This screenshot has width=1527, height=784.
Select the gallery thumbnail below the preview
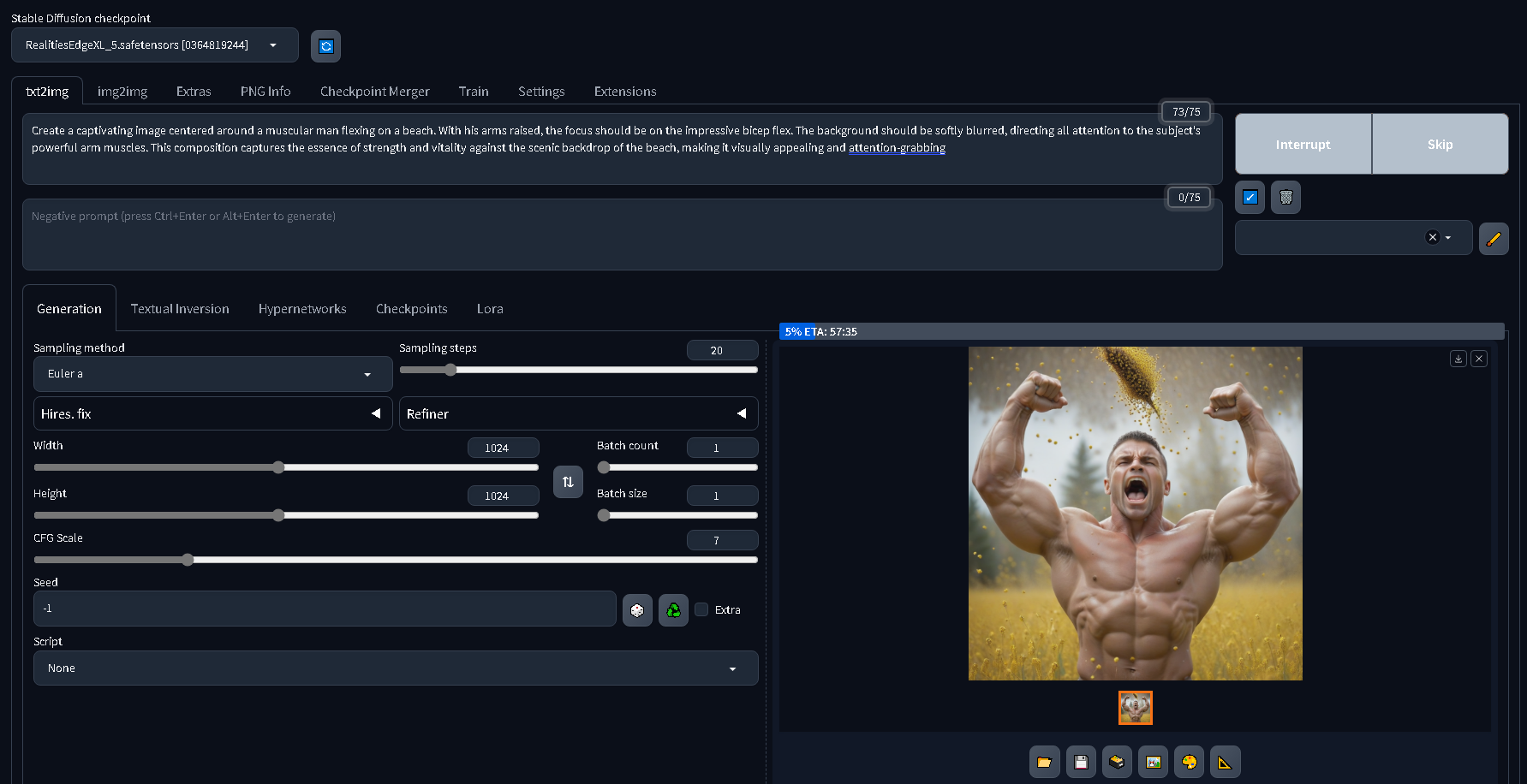pyautogui.click(x=1136, y=708)
